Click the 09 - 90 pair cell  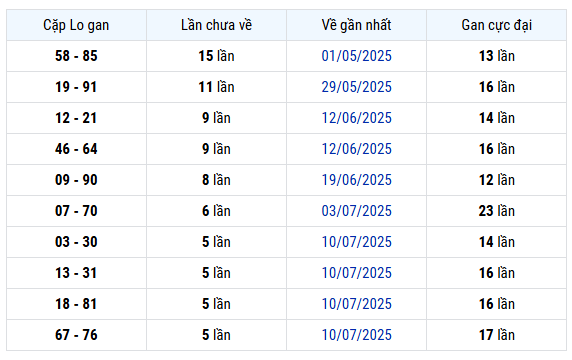pos(76,180)
